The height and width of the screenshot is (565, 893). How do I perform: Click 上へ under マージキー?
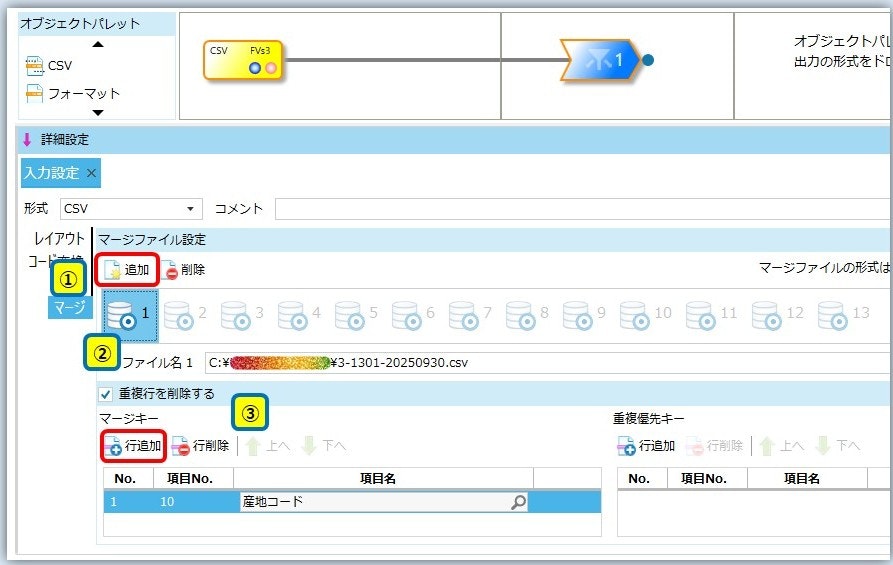point(267,445)
